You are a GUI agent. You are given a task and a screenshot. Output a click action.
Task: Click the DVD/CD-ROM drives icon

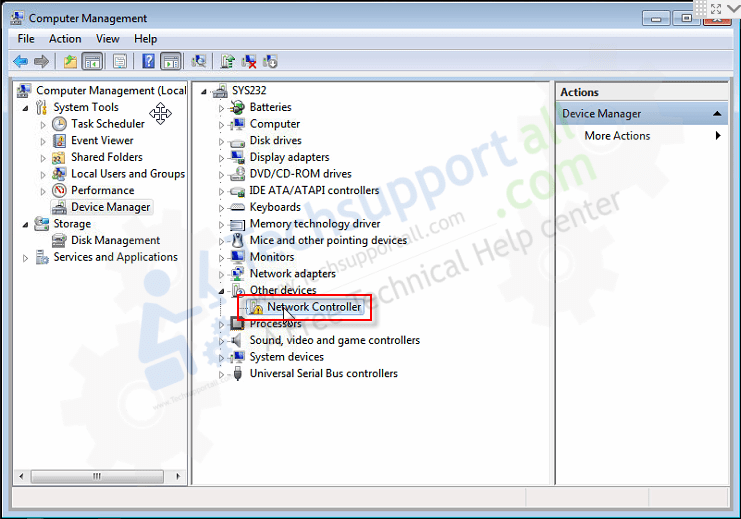pos(237,174)
